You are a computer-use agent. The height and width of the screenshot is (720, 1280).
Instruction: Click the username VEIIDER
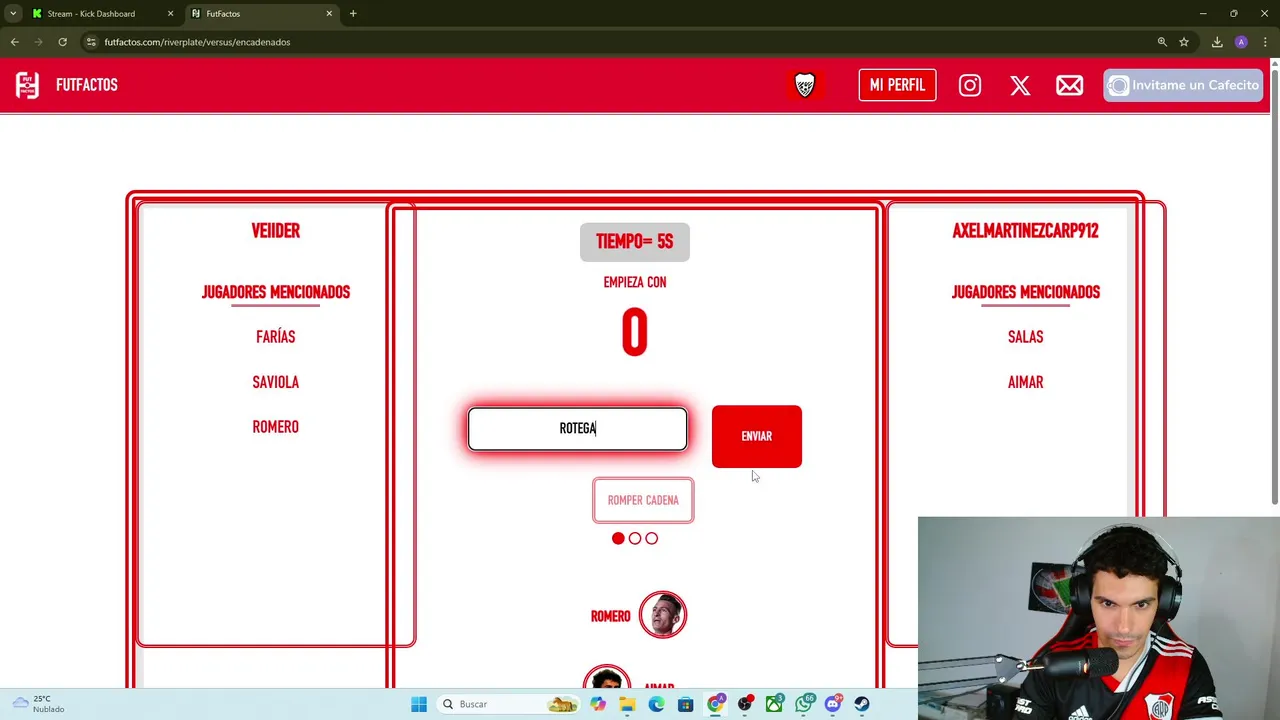(x=276, y=231)
